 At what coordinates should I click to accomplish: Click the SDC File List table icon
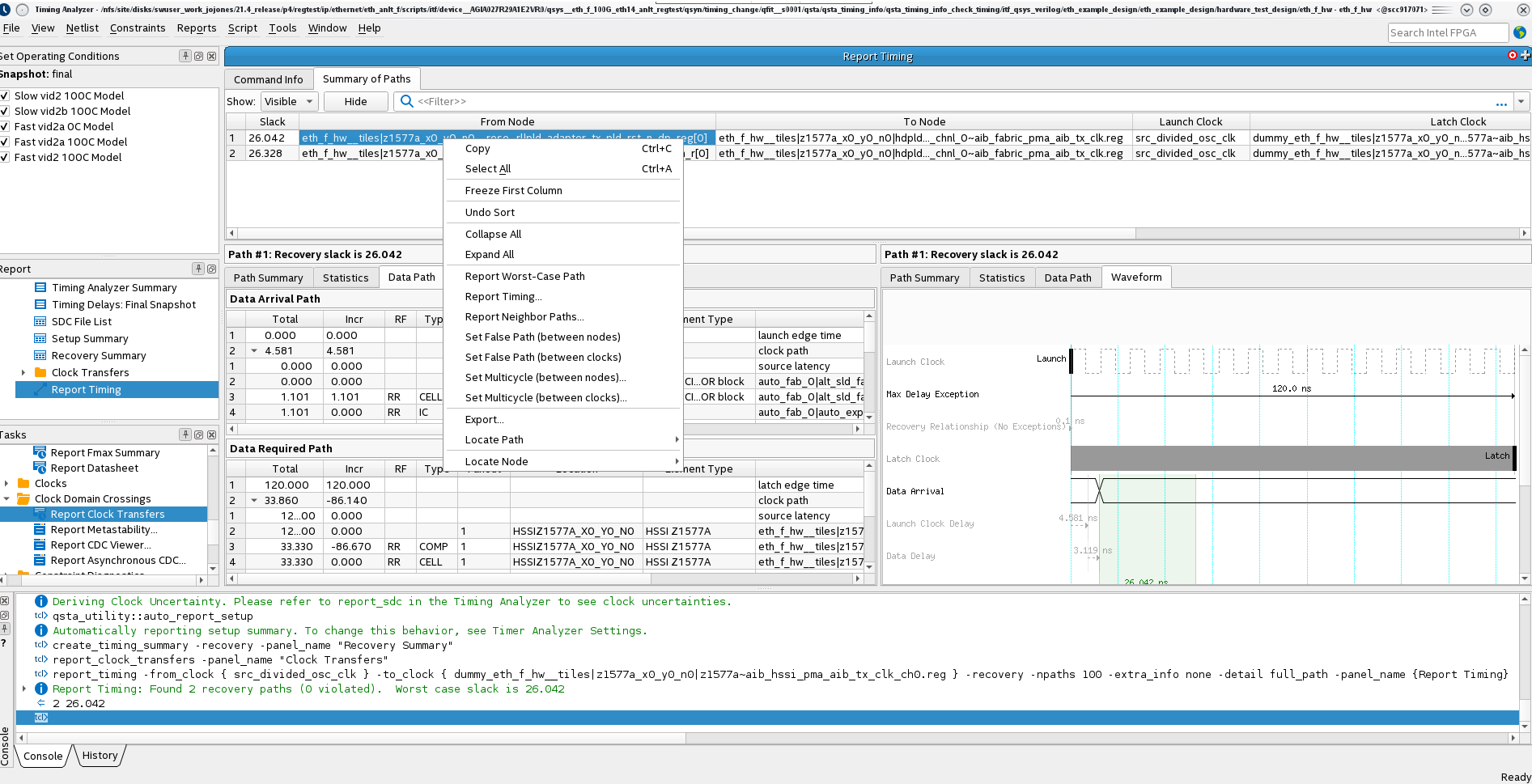(40, 321)
